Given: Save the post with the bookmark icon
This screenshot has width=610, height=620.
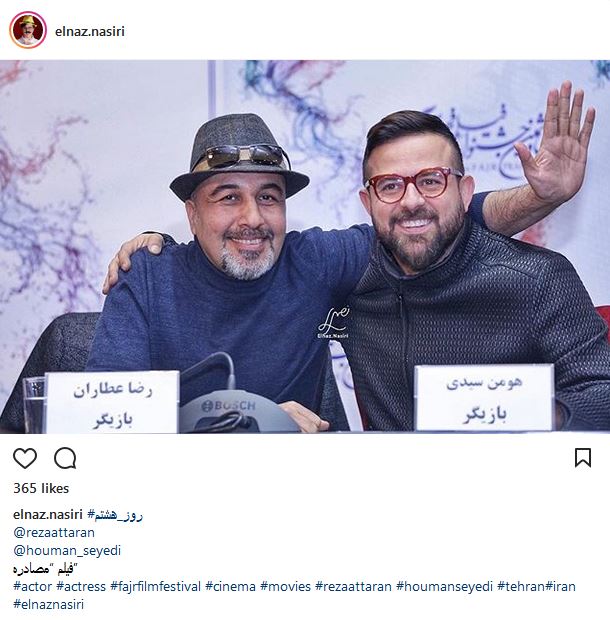Looking at the screenshot, I should (x=583, y=458).
